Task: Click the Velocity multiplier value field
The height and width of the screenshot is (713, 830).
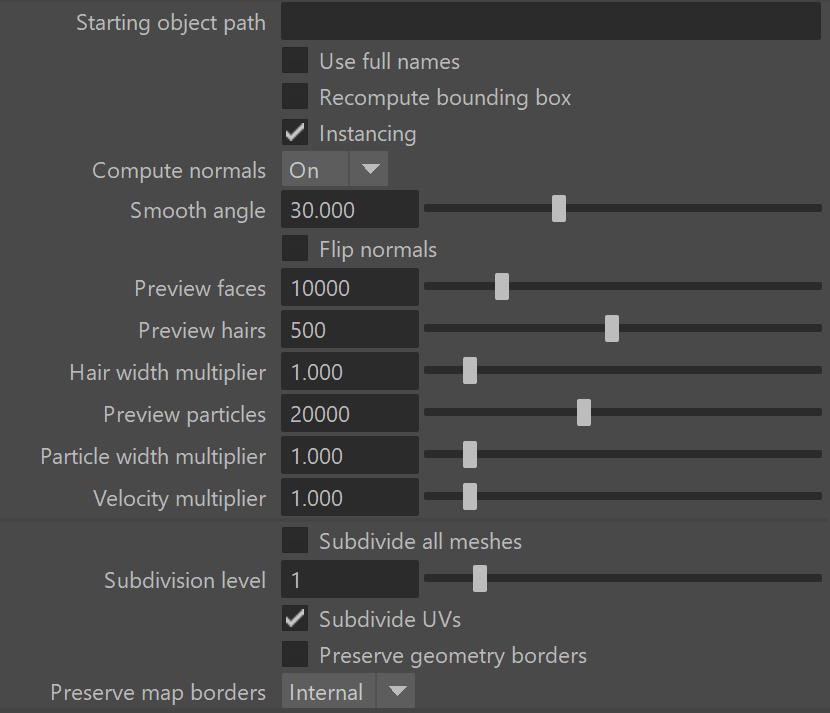Action: pyautogui.click(x=350, y=498)
